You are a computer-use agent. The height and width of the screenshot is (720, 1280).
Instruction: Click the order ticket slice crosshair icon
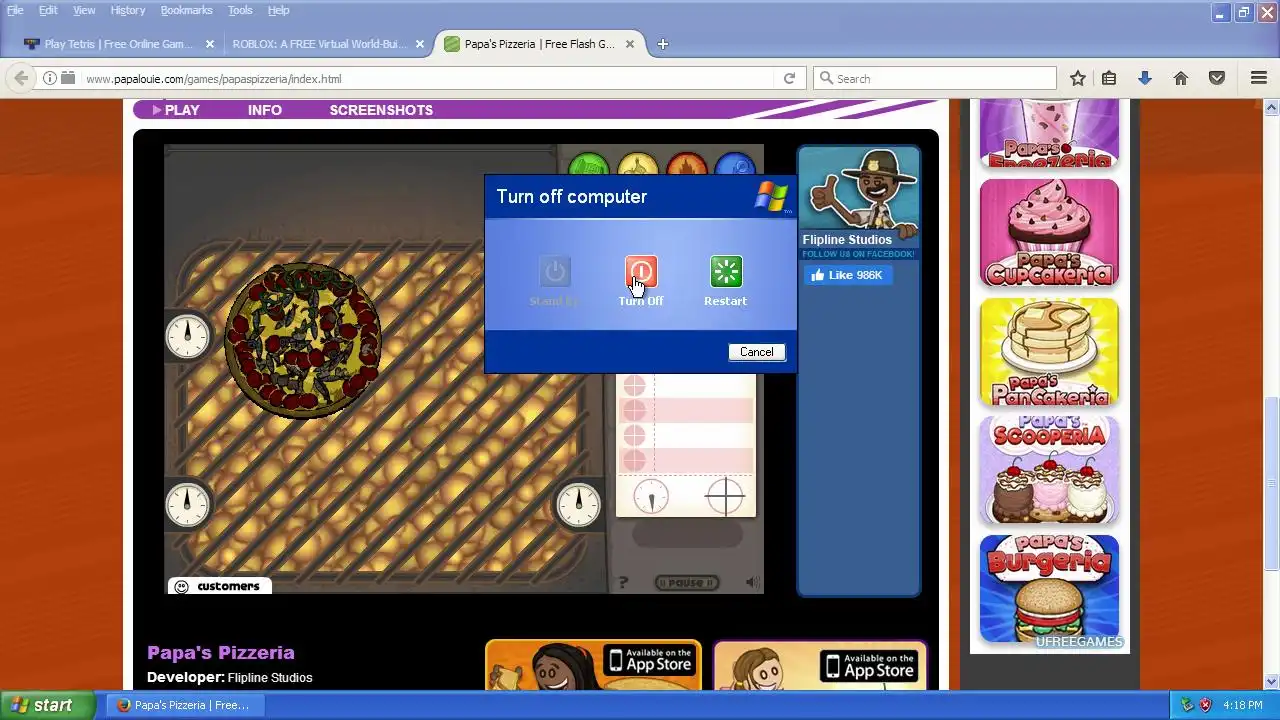[x=725, y=497]
